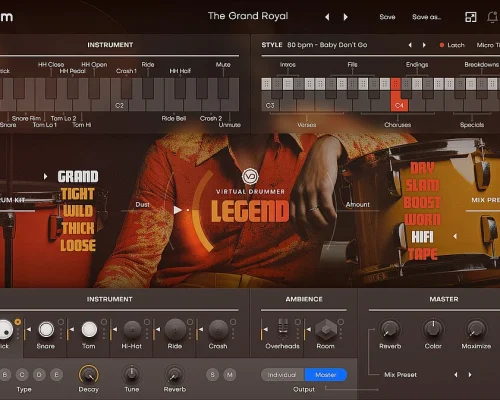The image size is (500, 400).
Task: Step to previous Mix Preset
Action: pos(456,375)
